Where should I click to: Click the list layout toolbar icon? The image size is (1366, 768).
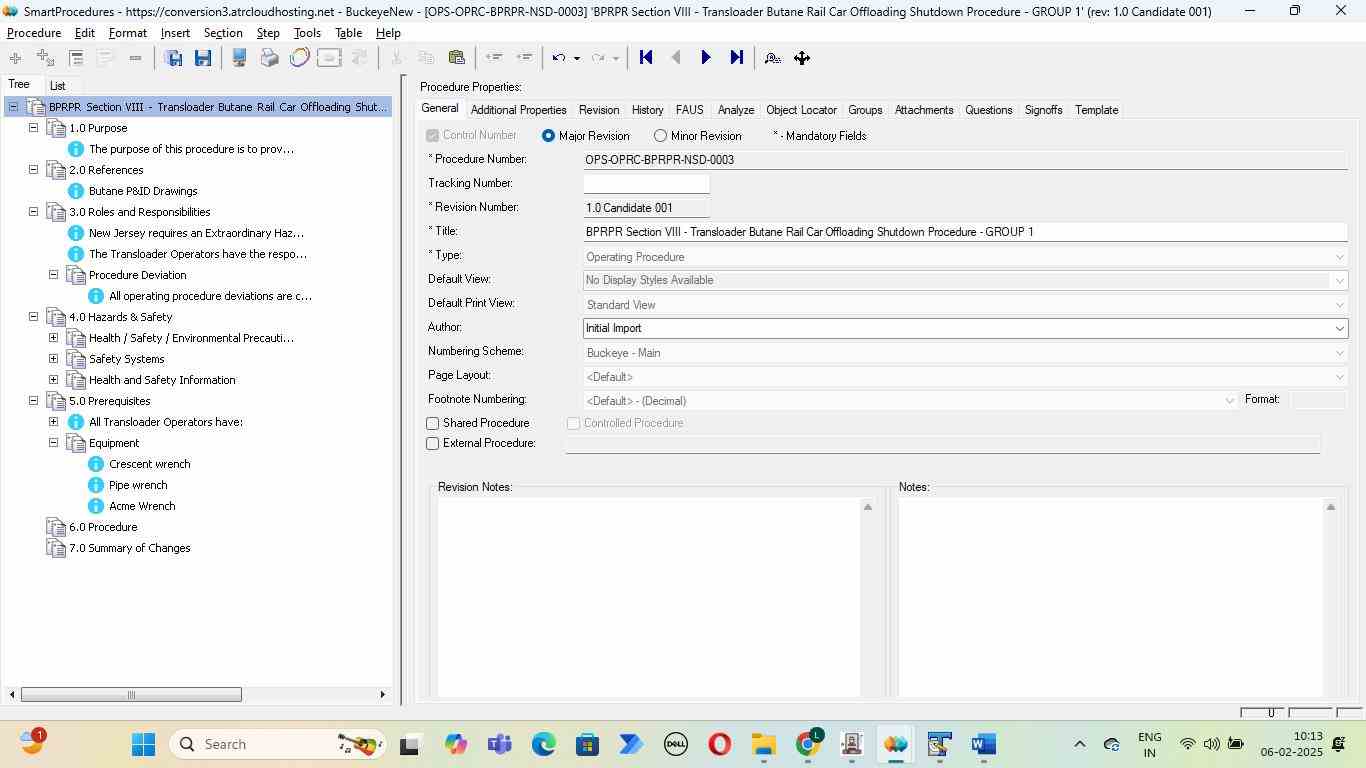pyautogui.click(x=76, y=58)
